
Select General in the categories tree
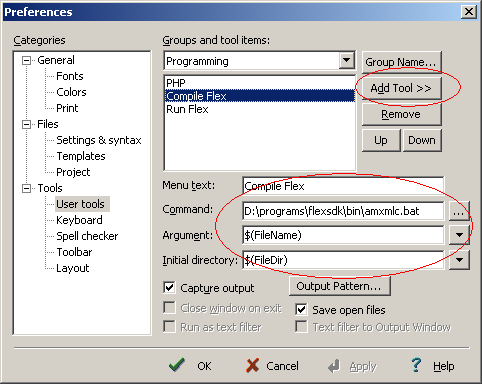pyautogui.click(x=56, y=60)
